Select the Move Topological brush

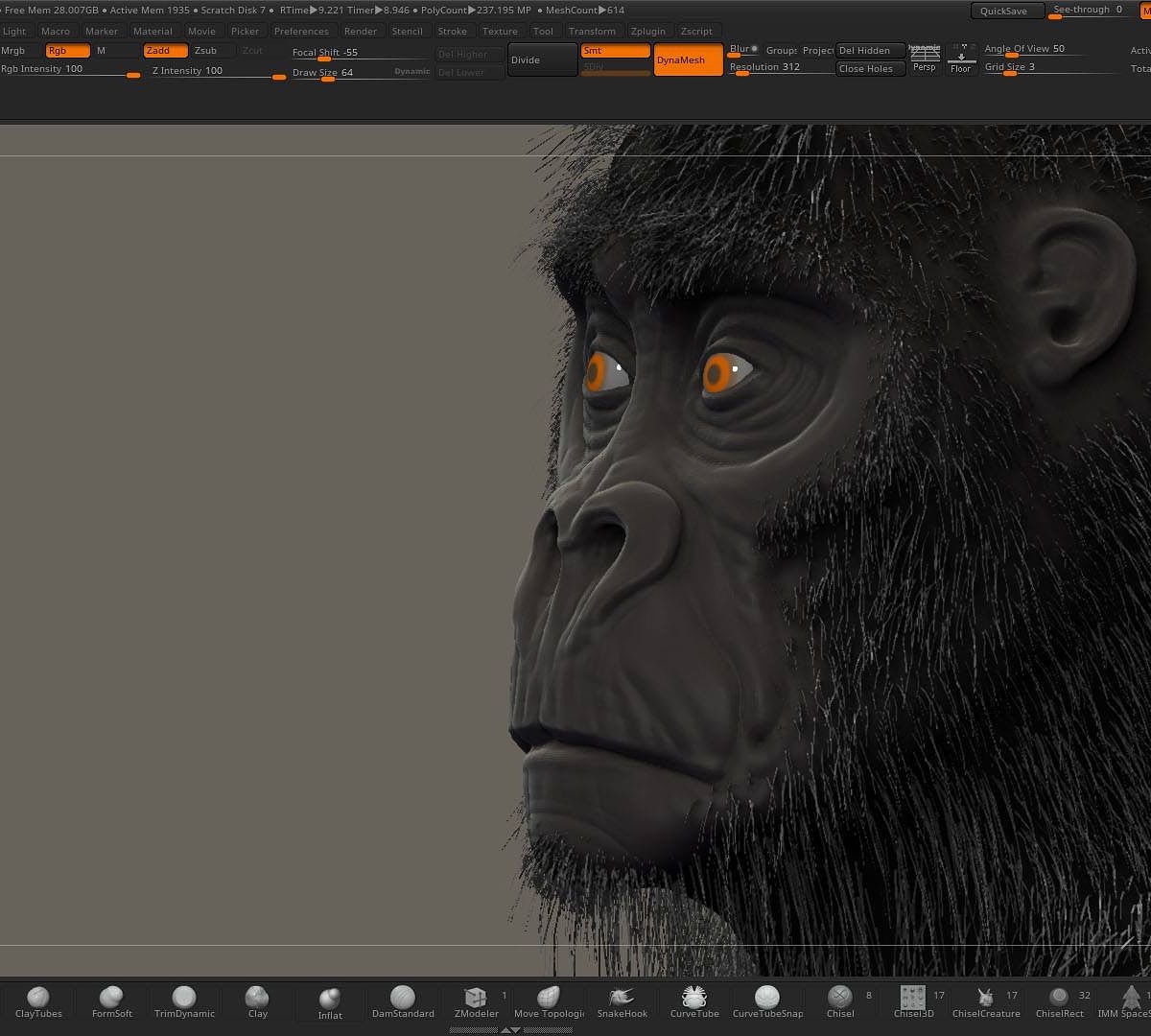pyautogui.click(x=549, y=1001)
